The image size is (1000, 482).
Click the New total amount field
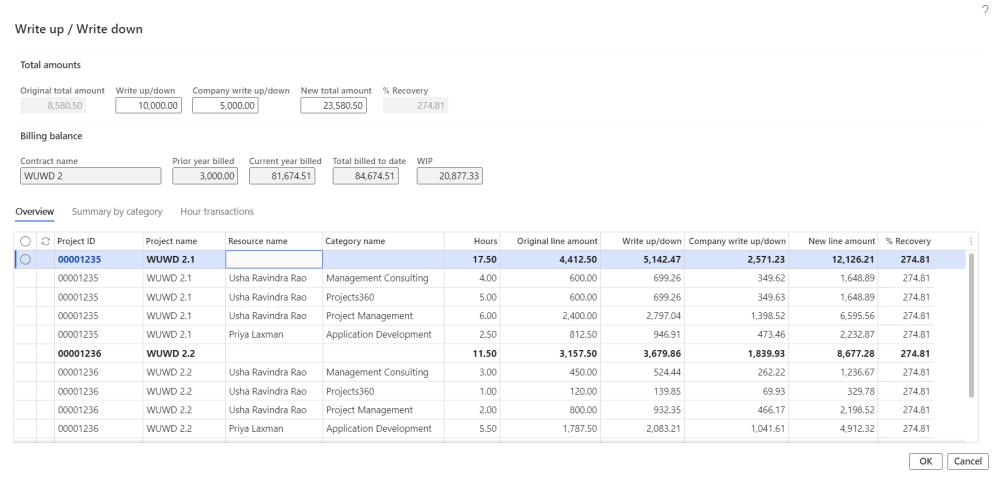point(334,105)
